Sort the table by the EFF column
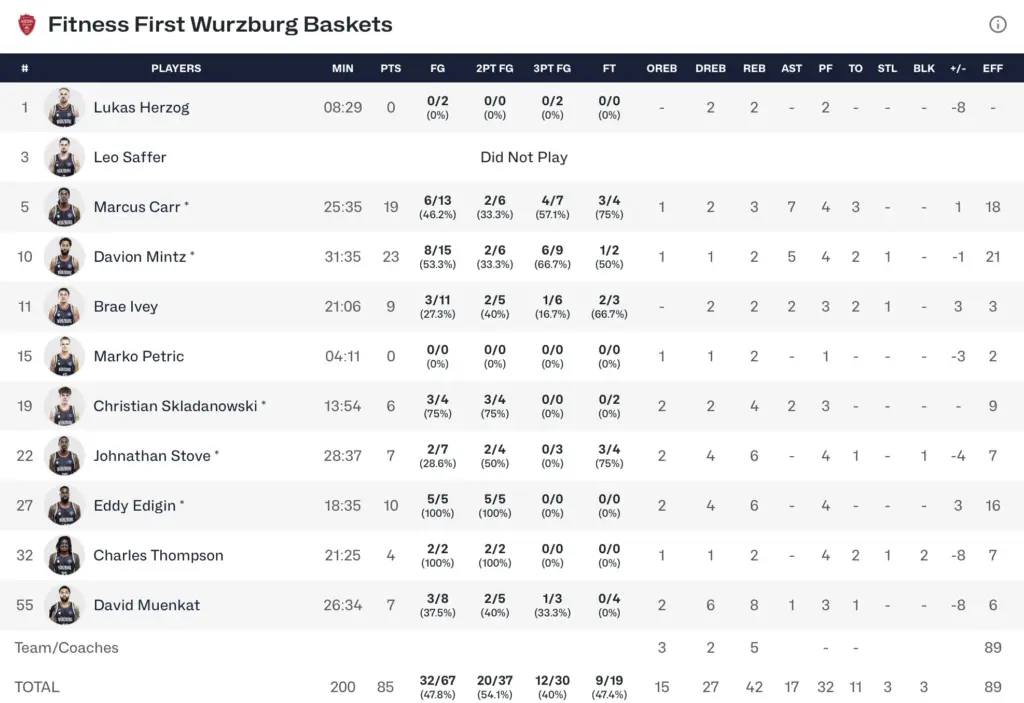 coord(992,68)
